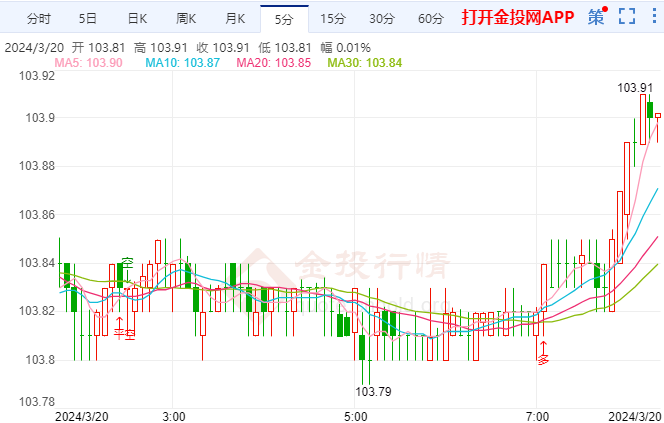The width and height of the screenshot is (664, 423).
Task: Click the 103.84 price axis label
Action: click(37, 263)
